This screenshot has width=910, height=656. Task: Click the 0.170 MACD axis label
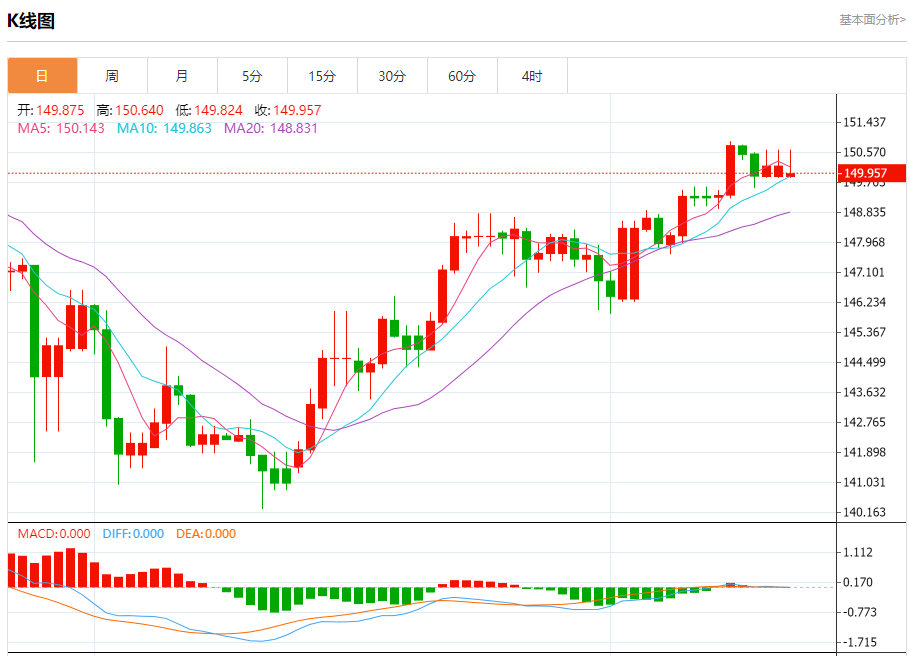point(858,582)
